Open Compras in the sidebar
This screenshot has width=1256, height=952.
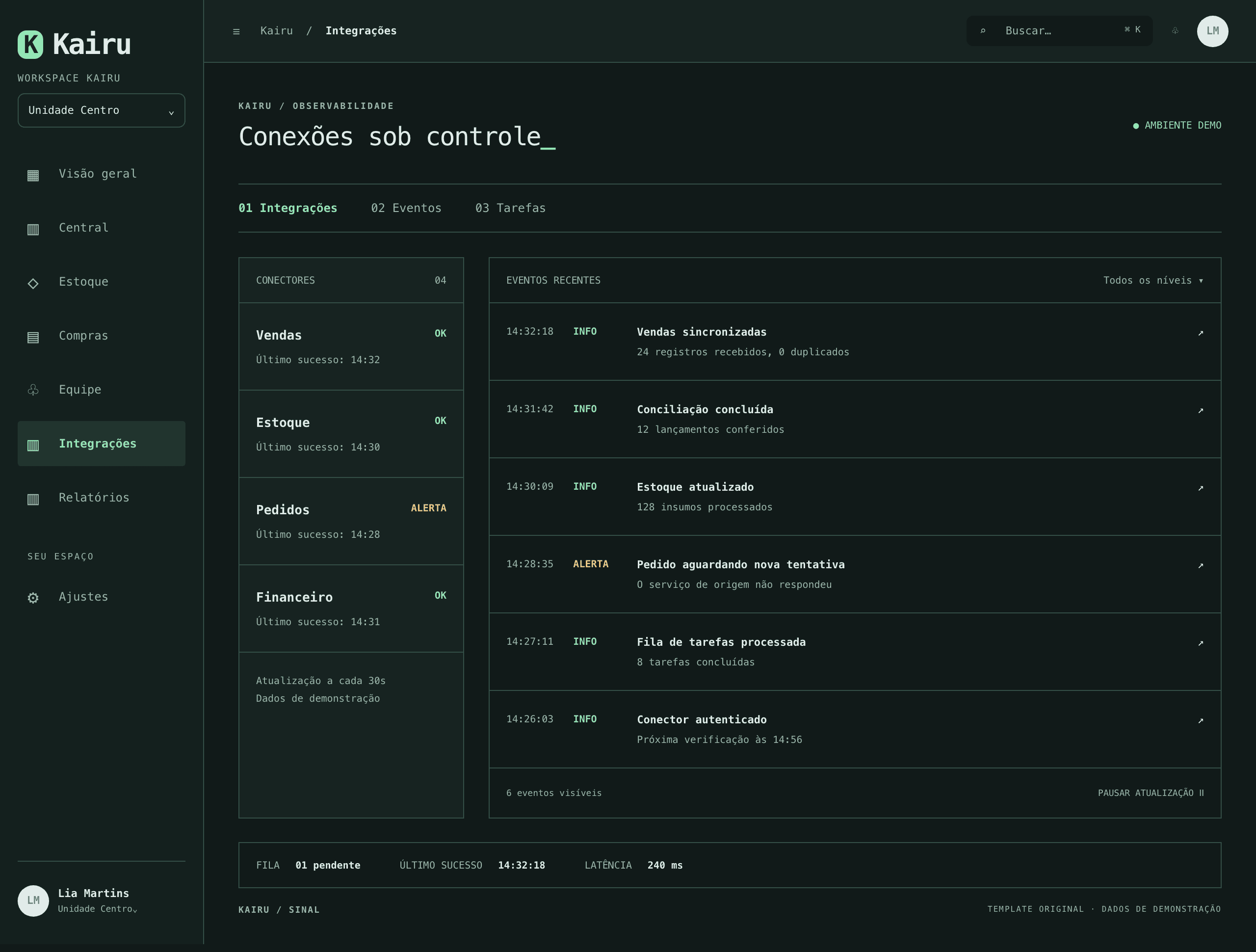[x=101, y=336]
